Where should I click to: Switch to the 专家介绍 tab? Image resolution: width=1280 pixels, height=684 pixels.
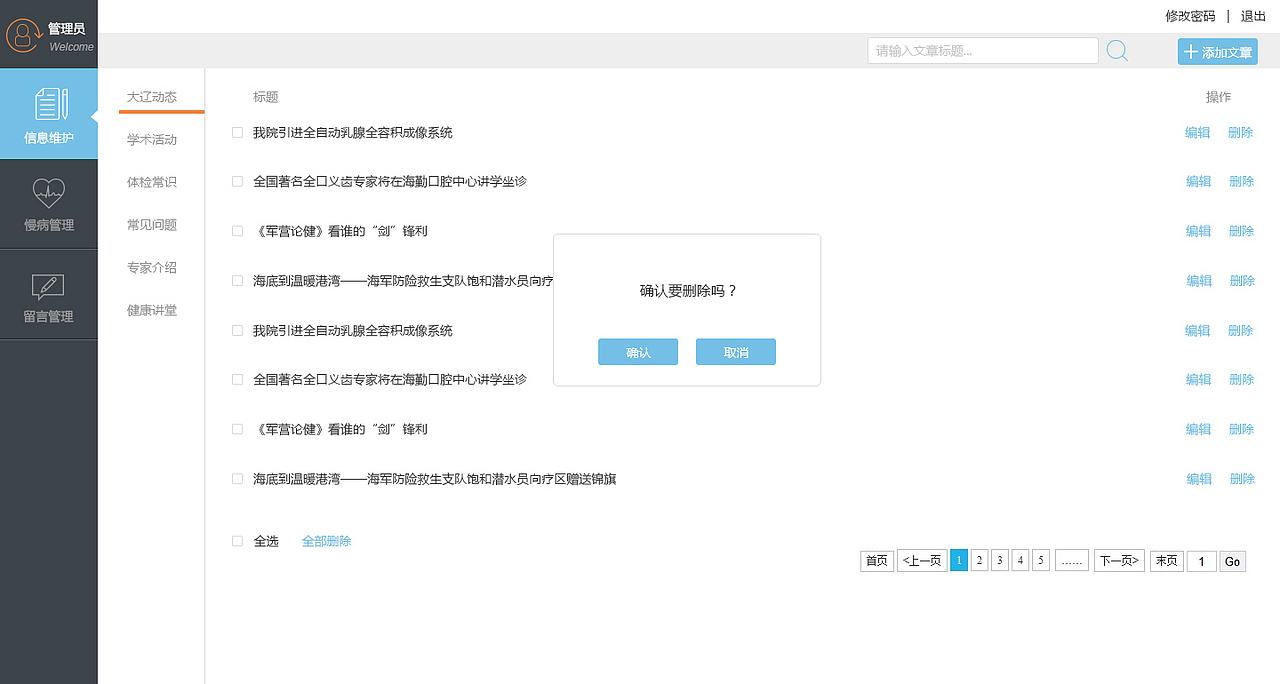152,268
